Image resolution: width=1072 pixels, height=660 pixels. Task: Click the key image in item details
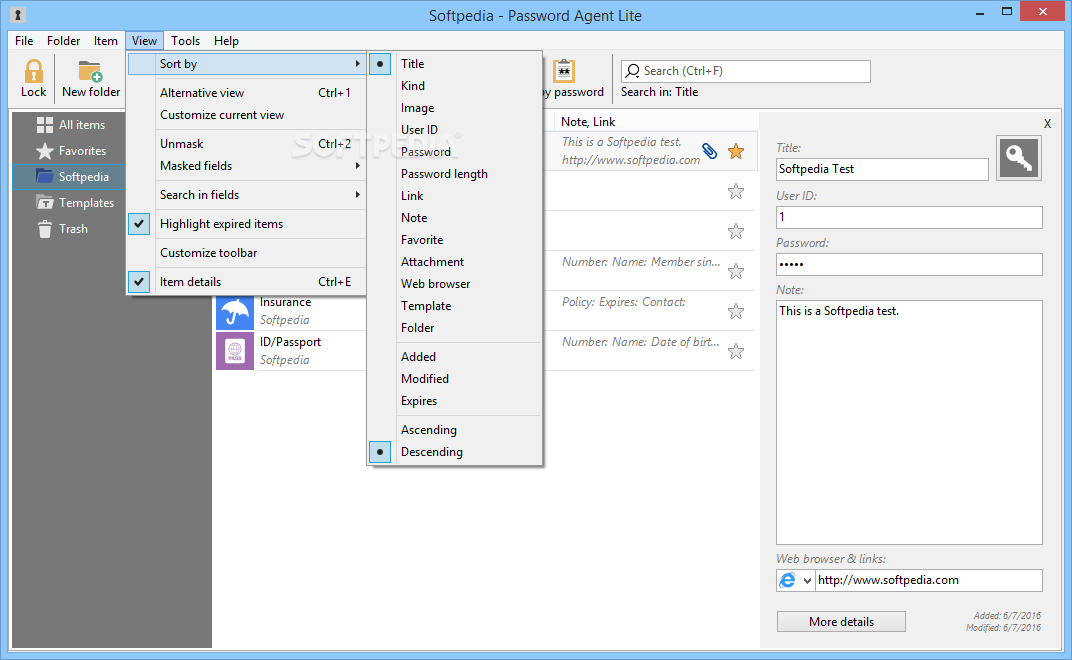(1019, 158)
